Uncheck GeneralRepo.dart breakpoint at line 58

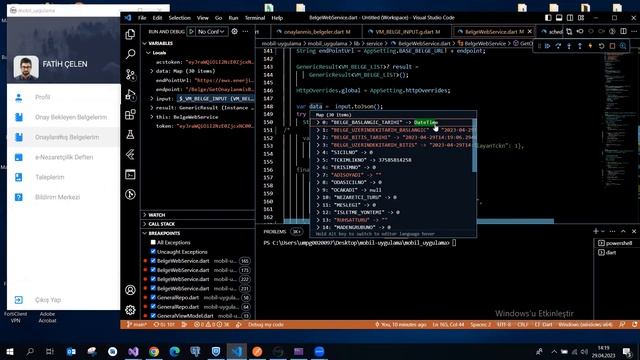(x=153, y=298)
